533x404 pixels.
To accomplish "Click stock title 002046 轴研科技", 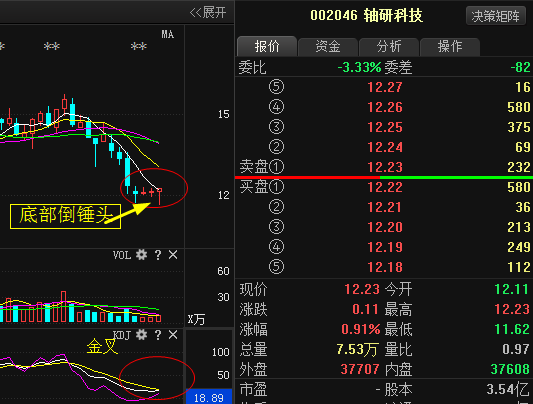I will (x=366, y=15).
